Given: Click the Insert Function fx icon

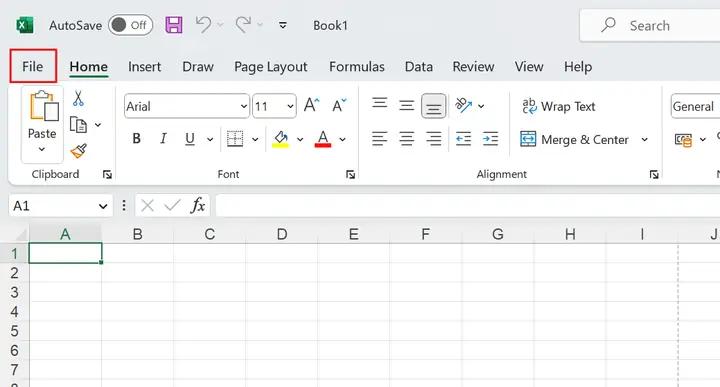Looking at the screenshot, I should point(197,205).
